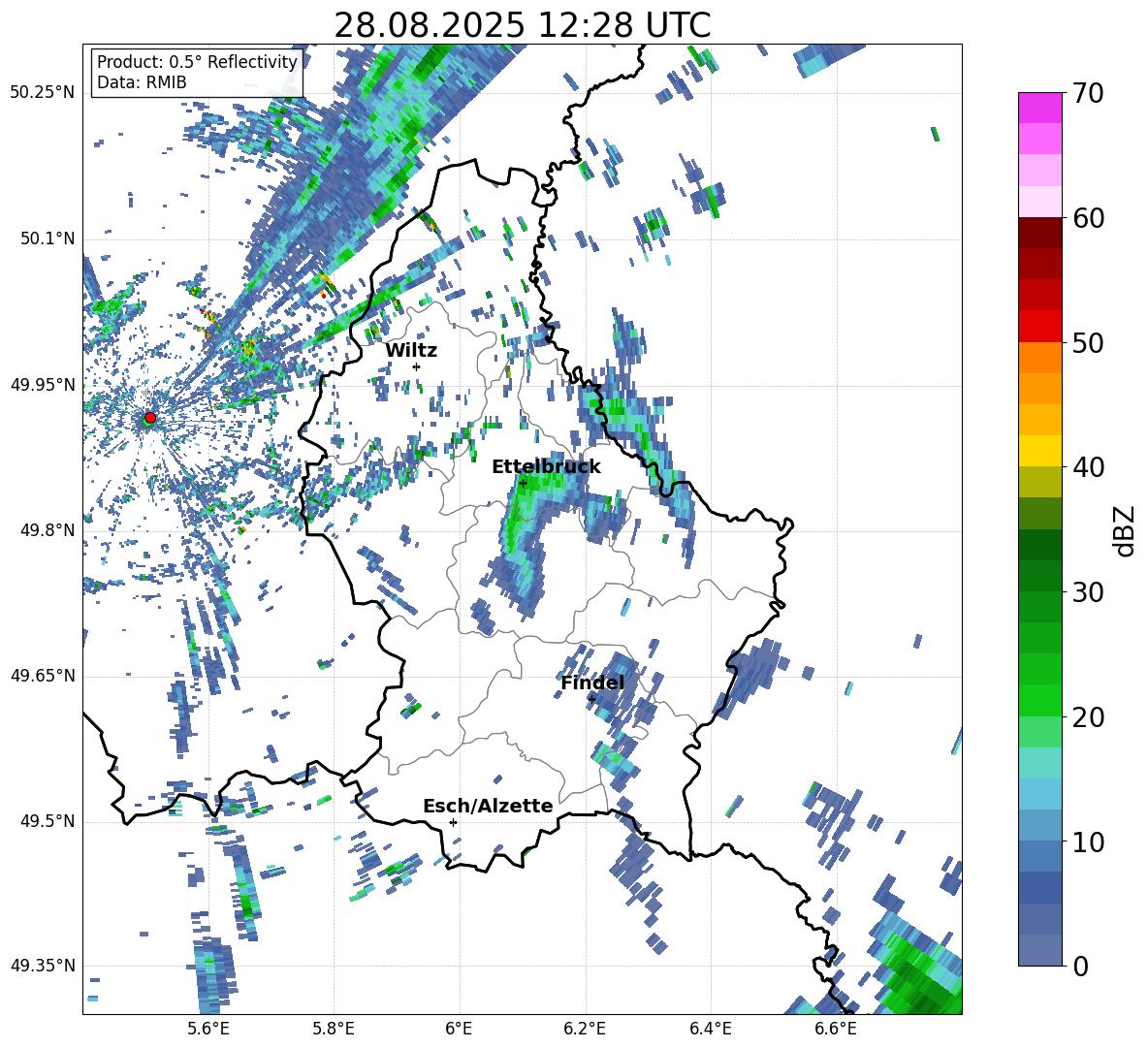The image size is (1148, 1048).
Task: Click the 5.8°E longitude label
Action: point(334,1029)
